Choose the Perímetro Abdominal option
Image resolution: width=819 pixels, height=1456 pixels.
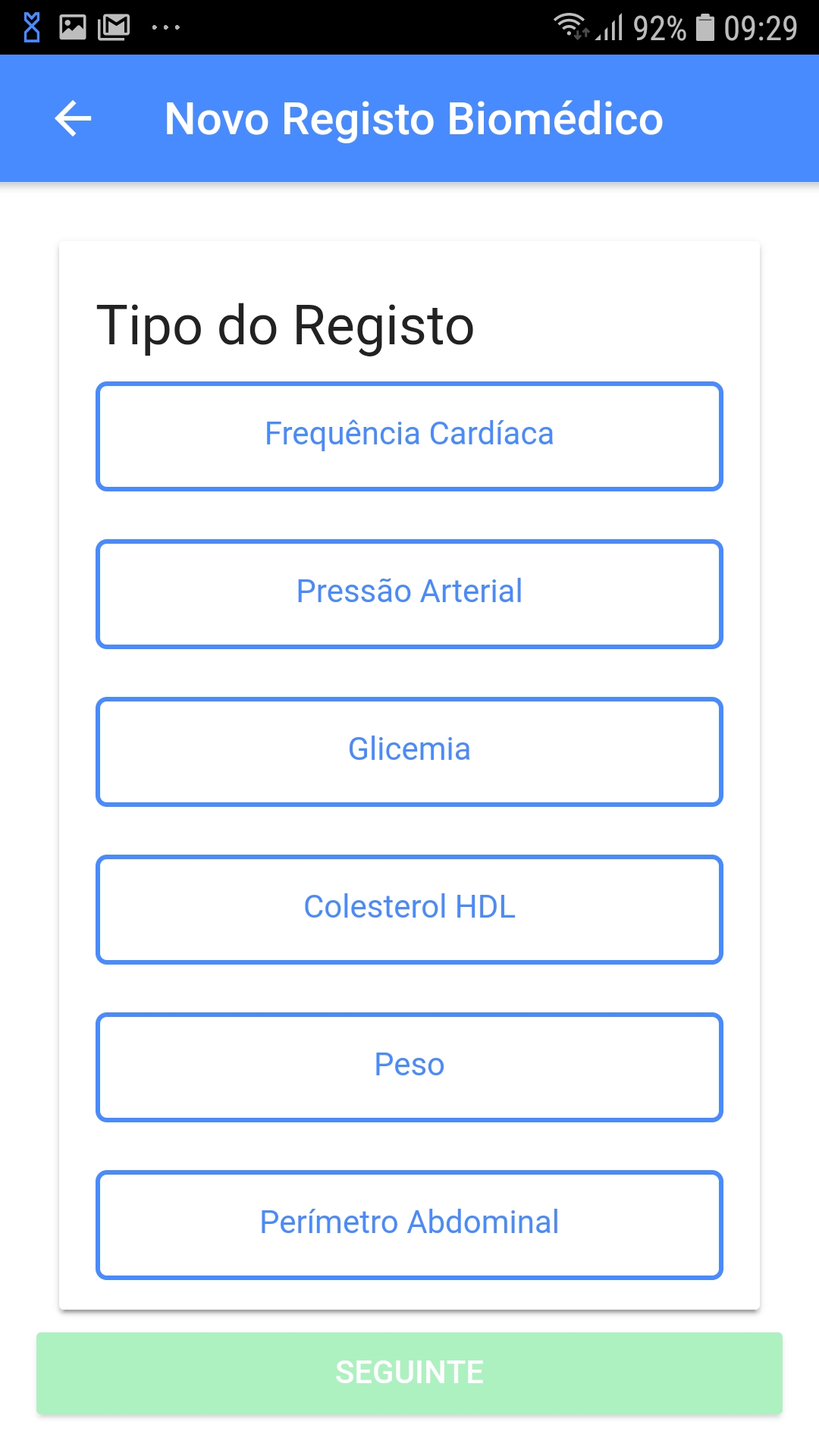[409, 1225]
